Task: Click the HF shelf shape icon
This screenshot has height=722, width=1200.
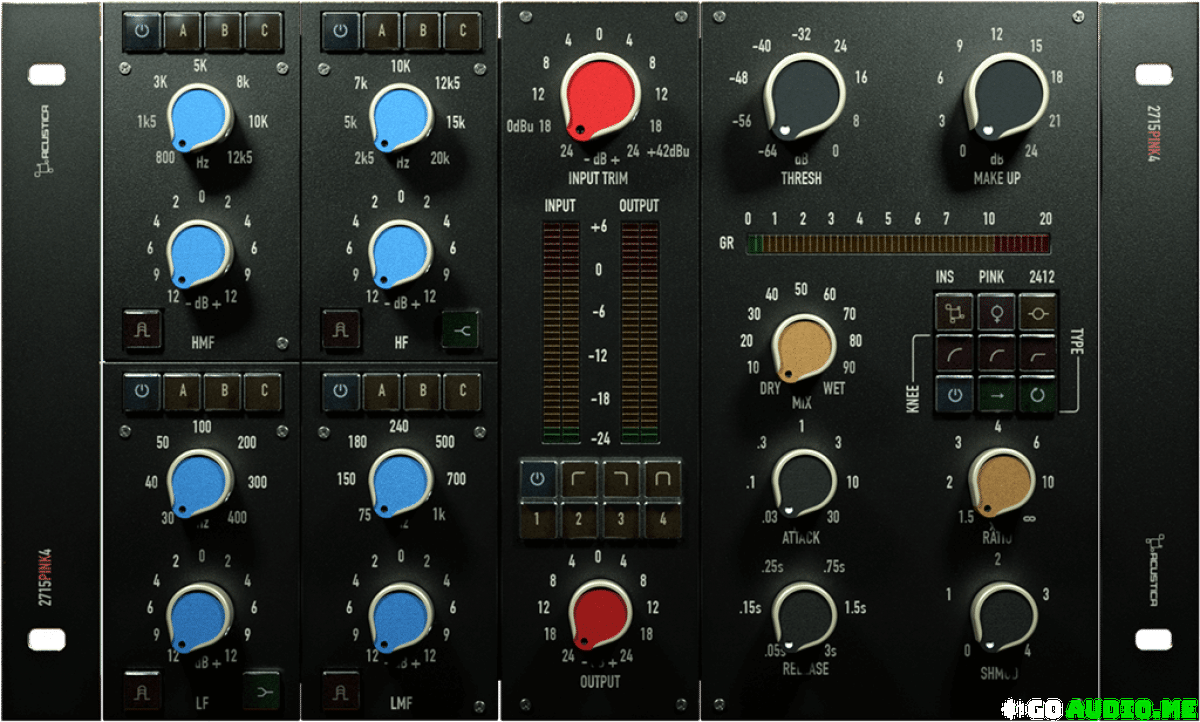Action: coord(461,327)
